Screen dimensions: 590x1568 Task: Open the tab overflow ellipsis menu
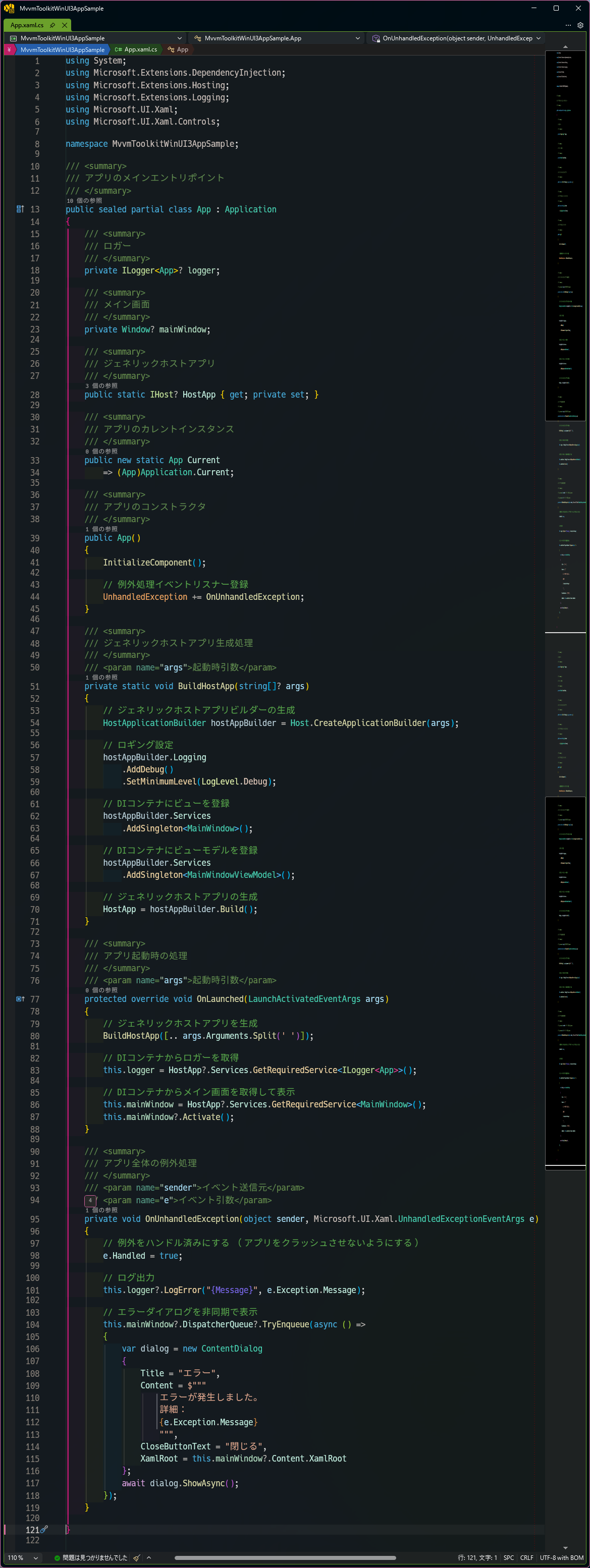[568, 25]
